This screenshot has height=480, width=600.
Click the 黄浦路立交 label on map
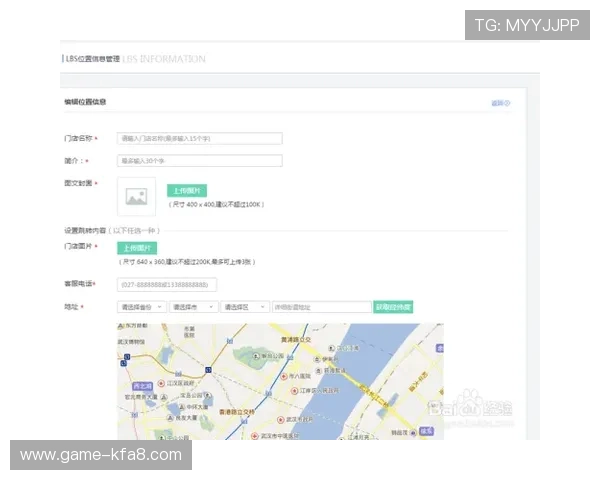[x=296, y=340]
